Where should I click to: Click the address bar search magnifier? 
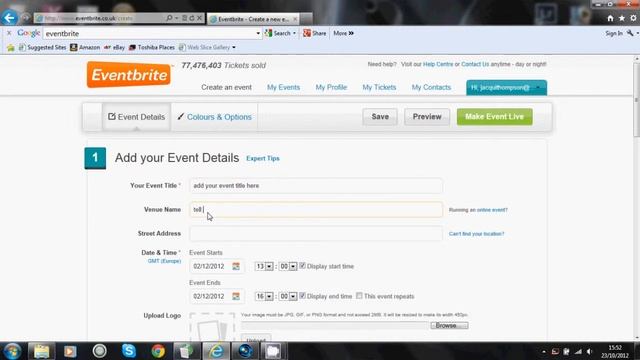pos(169,18)
